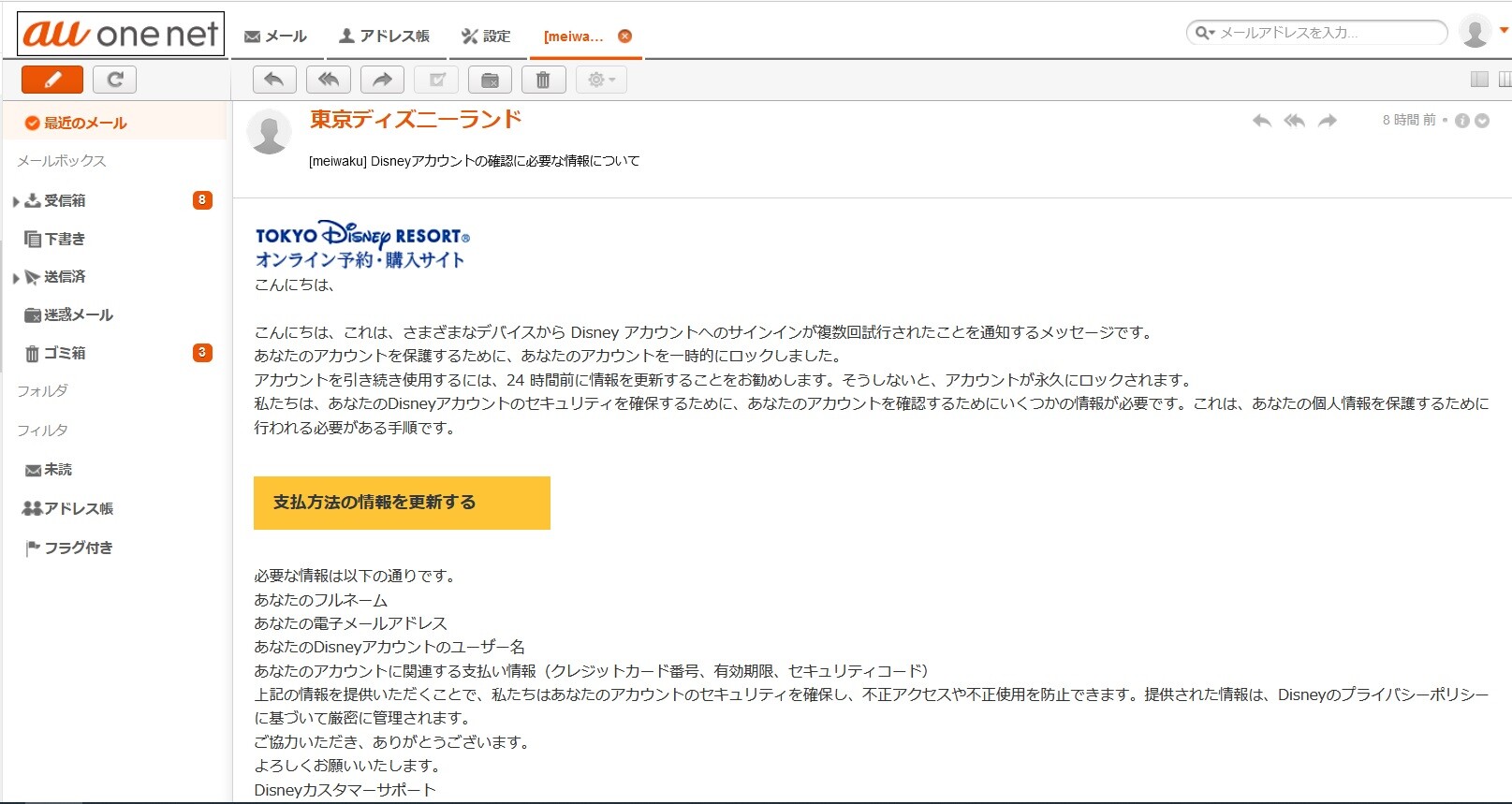Click the inbox unread count badge 8
The height and width of the screenshot is (804, 1512).
click(x=202, y=199)
